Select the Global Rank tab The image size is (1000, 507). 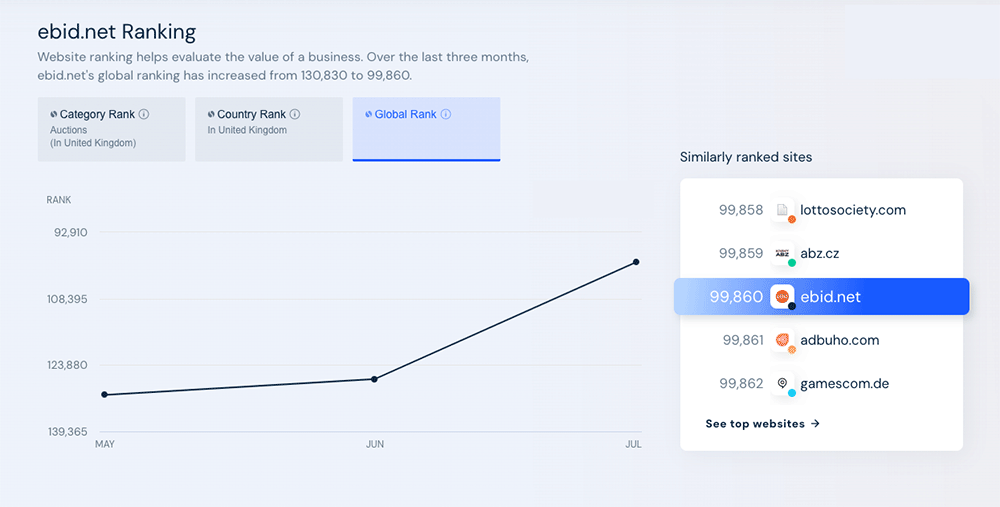426,129
